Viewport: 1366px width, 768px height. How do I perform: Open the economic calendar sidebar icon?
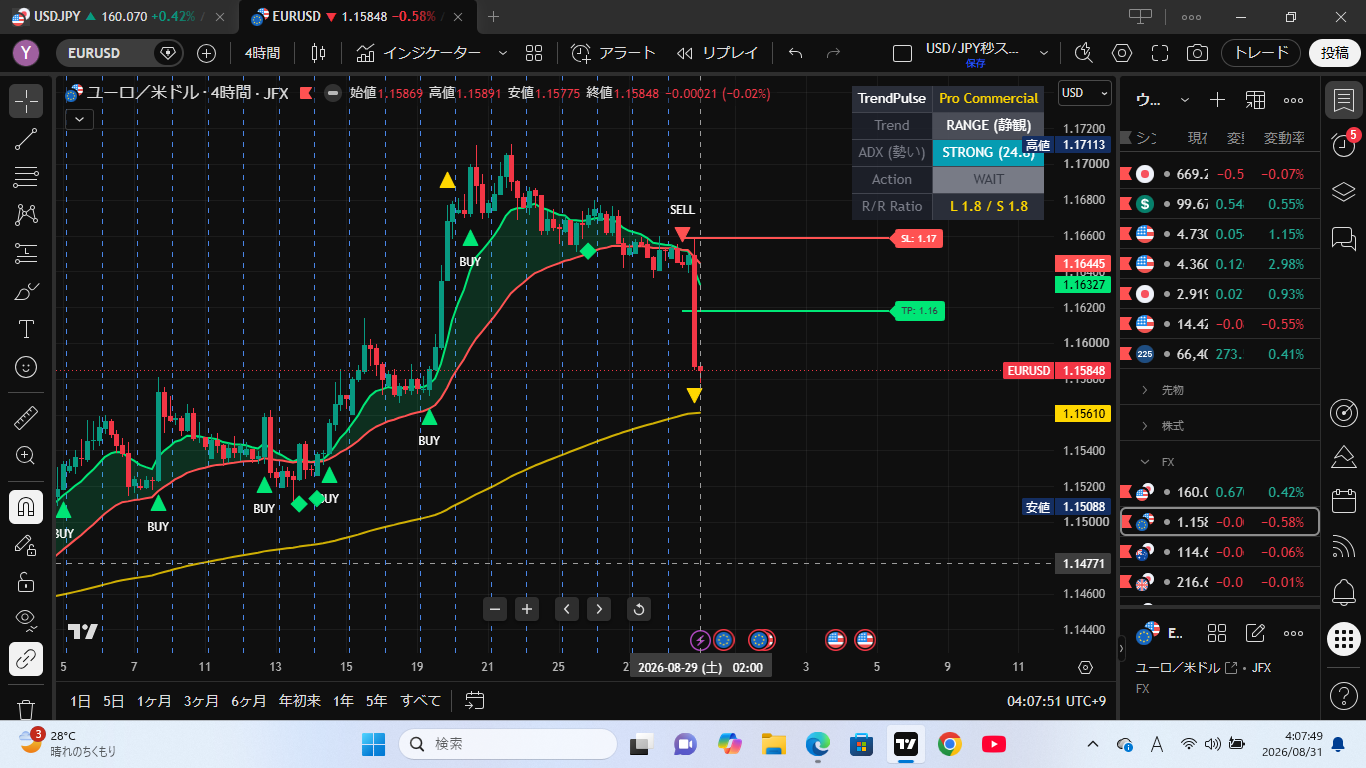(1344, 501)
